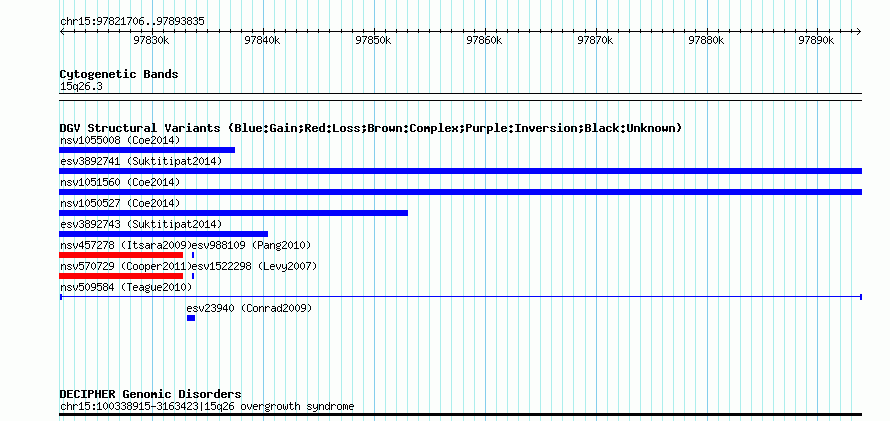890x421 pixels.
Task: Click the esv3892743 blue gain bar
Action: point(163,234)
